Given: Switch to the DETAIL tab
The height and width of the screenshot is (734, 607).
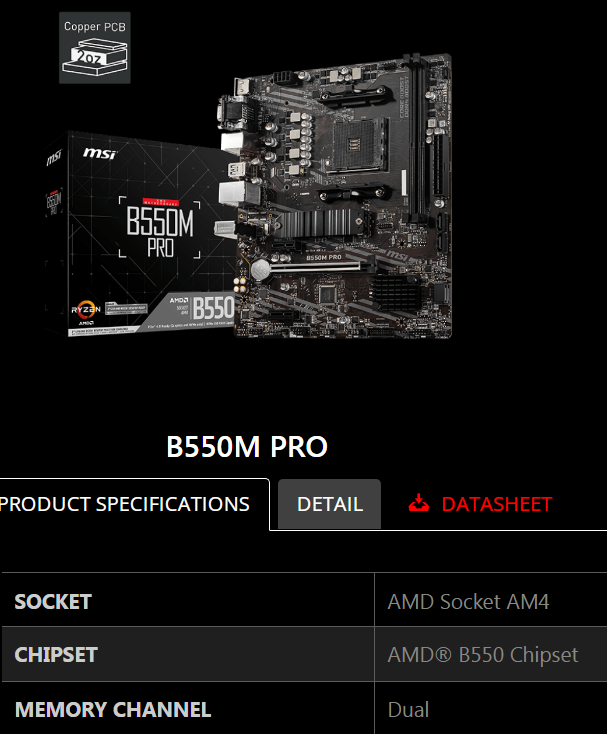Looking at the screenshot, I should [x=329, y=504].
